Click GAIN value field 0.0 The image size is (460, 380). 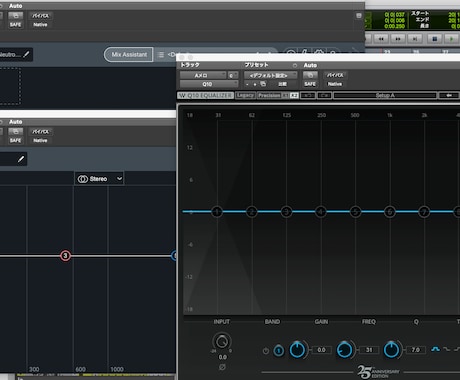coord(321,350)
